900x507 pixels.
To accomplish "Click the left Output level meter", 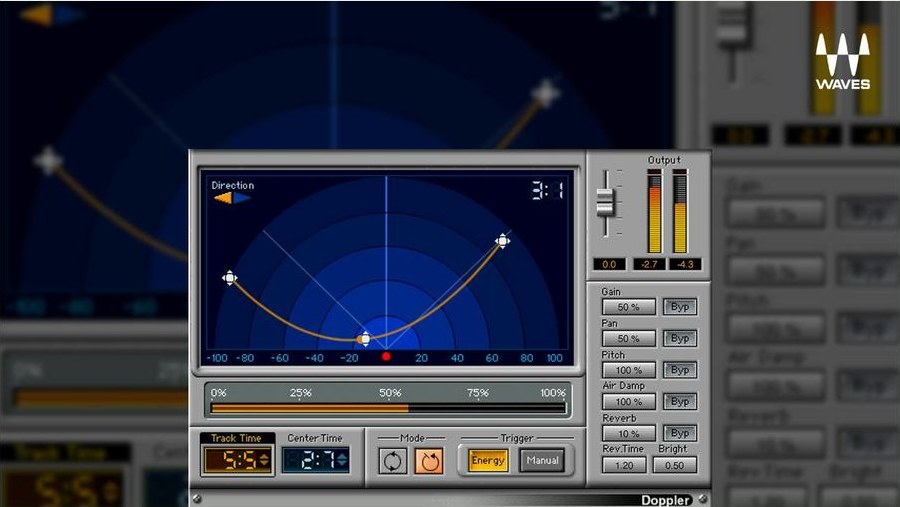I will pyautogui.click(x=654, y=211).
